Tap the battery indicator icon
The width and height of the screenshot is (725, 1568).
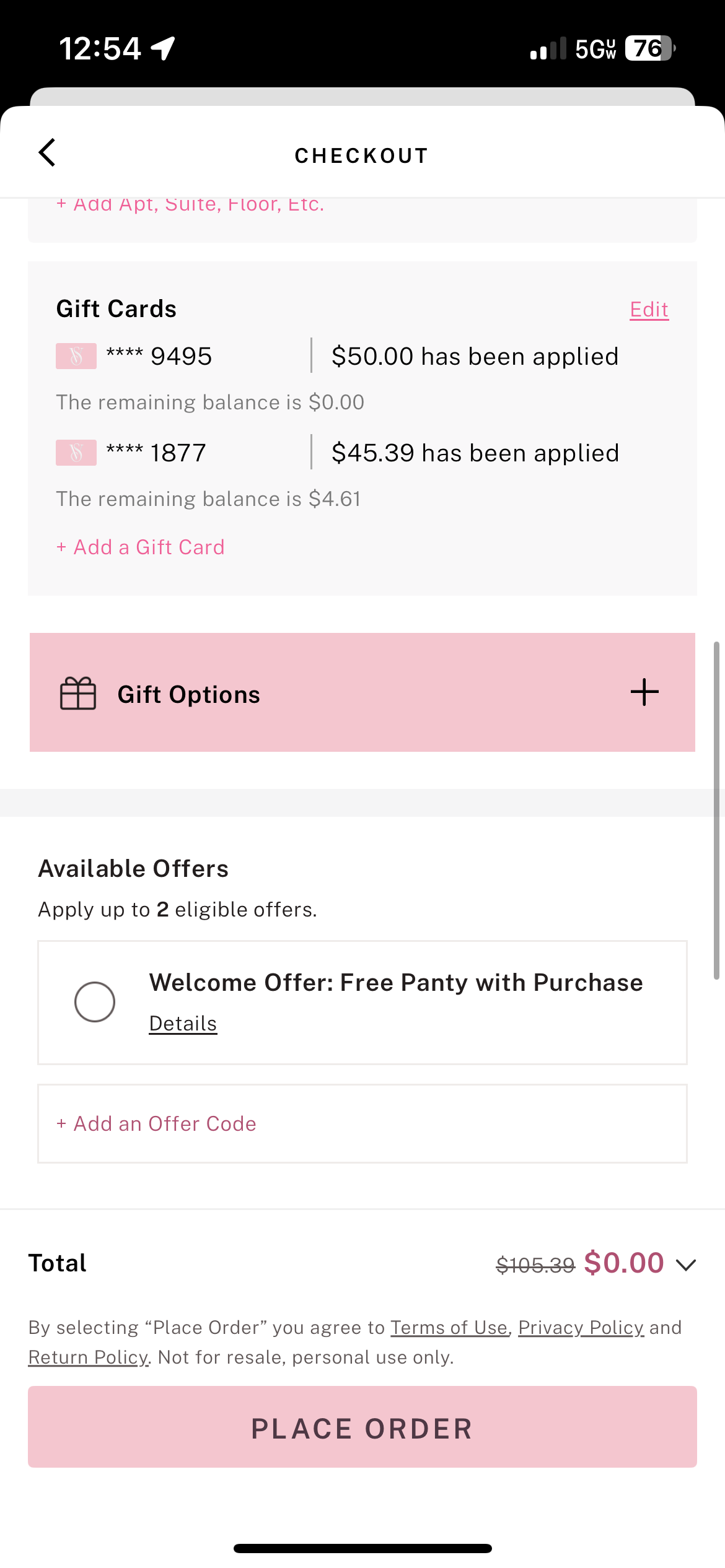click(649, 48)
